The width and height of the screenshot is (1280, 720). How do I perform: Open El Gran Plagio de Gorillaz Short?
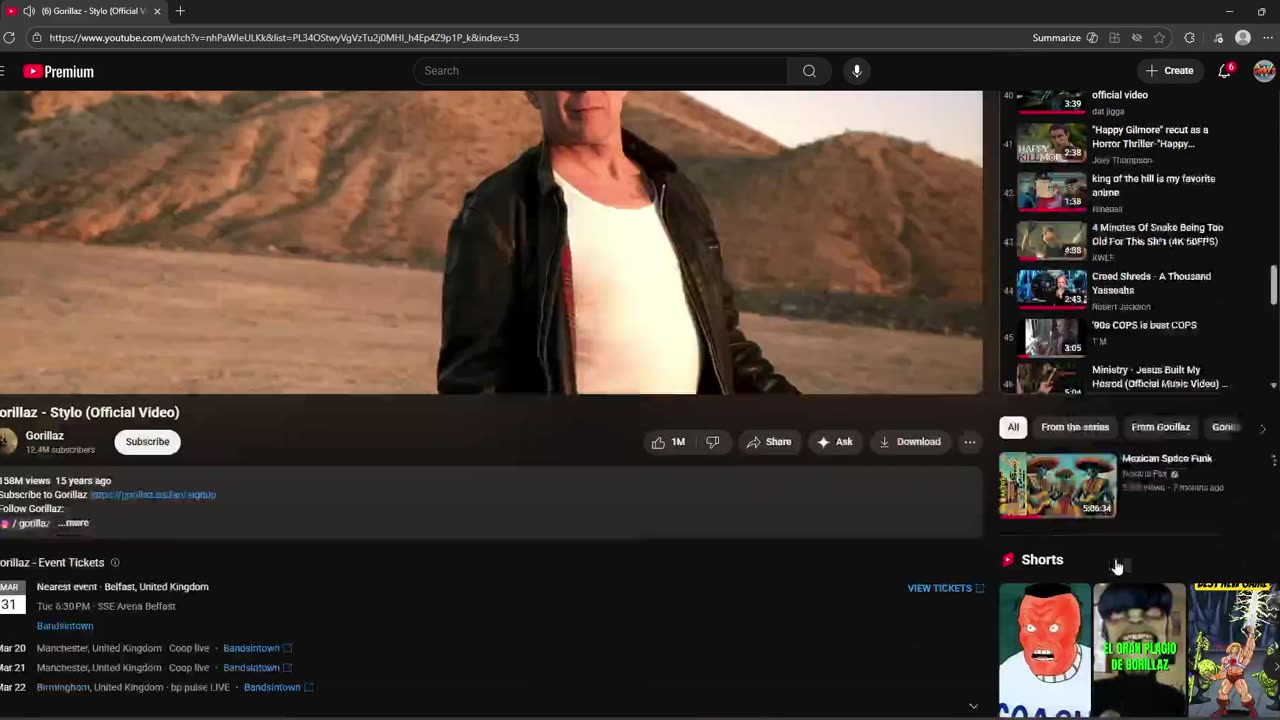1139,650
